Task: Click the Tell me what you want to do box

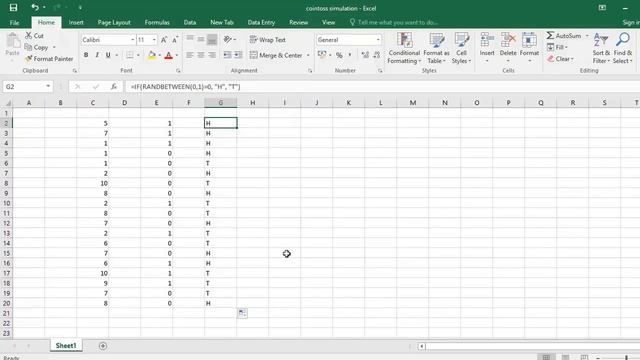Action: 394,22
